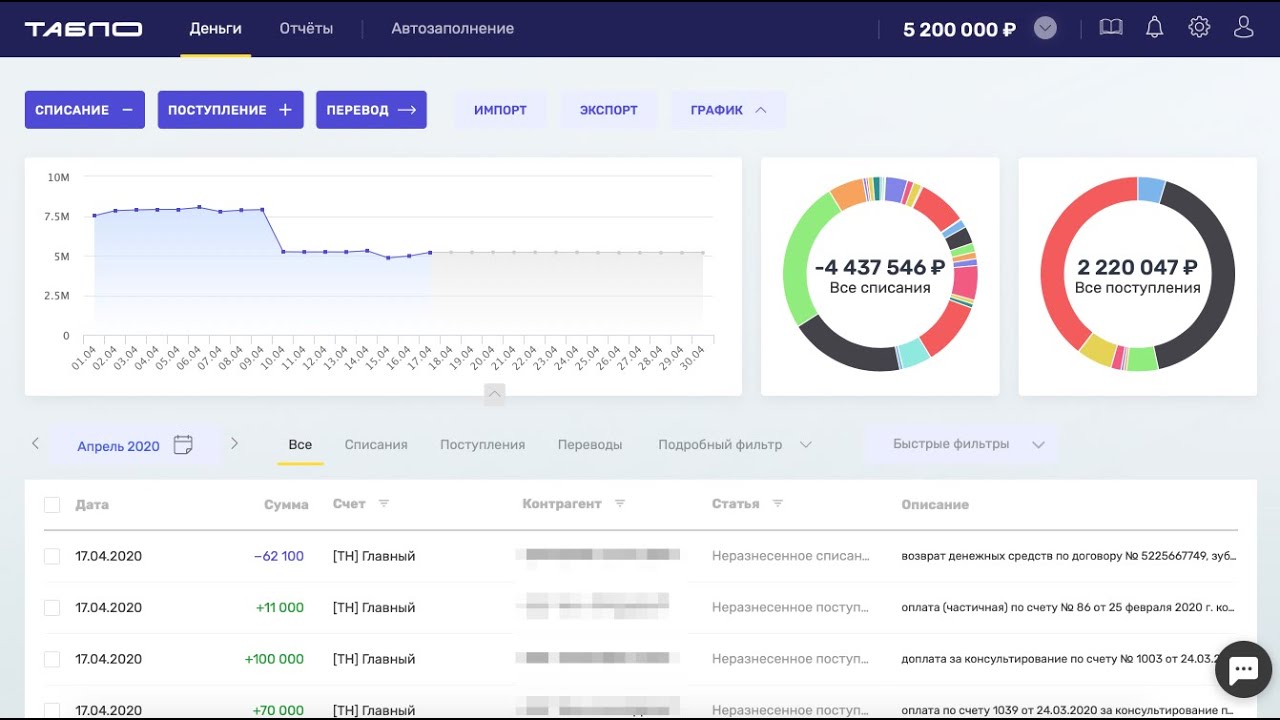This screenshot has width=1280, height=720.
Task: Click total balance 5 200 000 ₽
Action: click(959, 29)
